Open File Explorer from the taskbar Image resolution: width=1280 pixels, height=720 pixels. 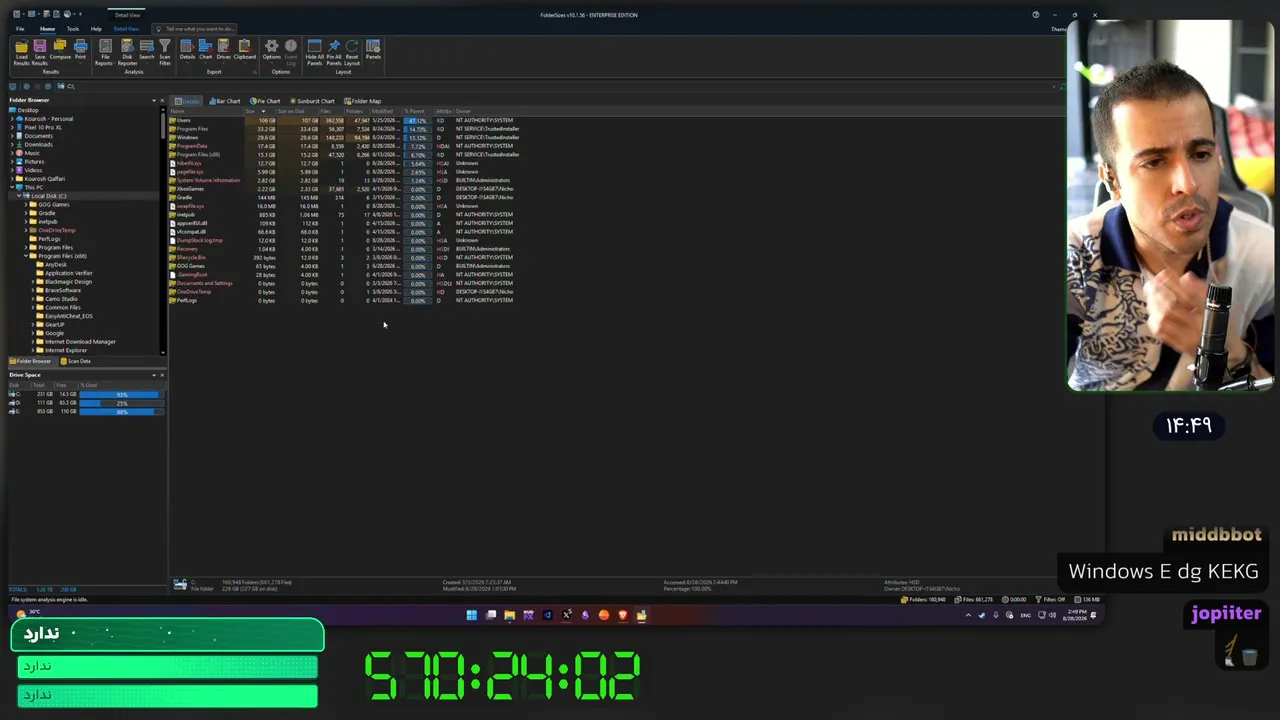[509, 615]
